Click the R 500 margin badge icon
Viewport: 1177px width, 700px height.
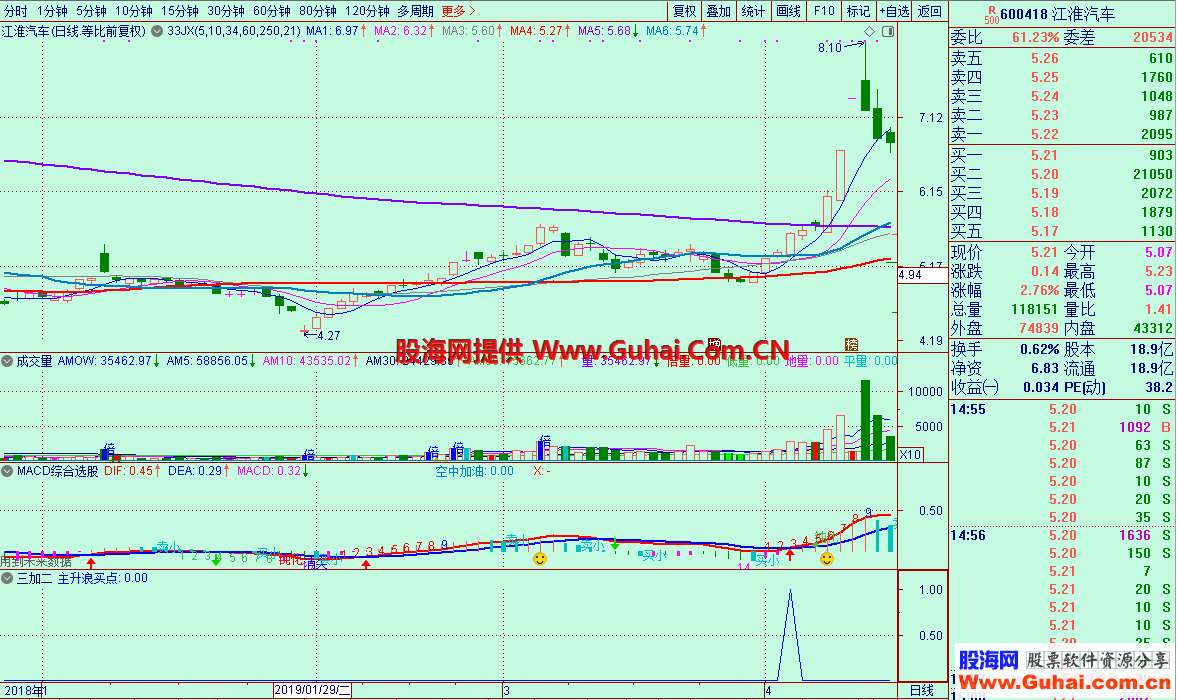coord(992,15)
